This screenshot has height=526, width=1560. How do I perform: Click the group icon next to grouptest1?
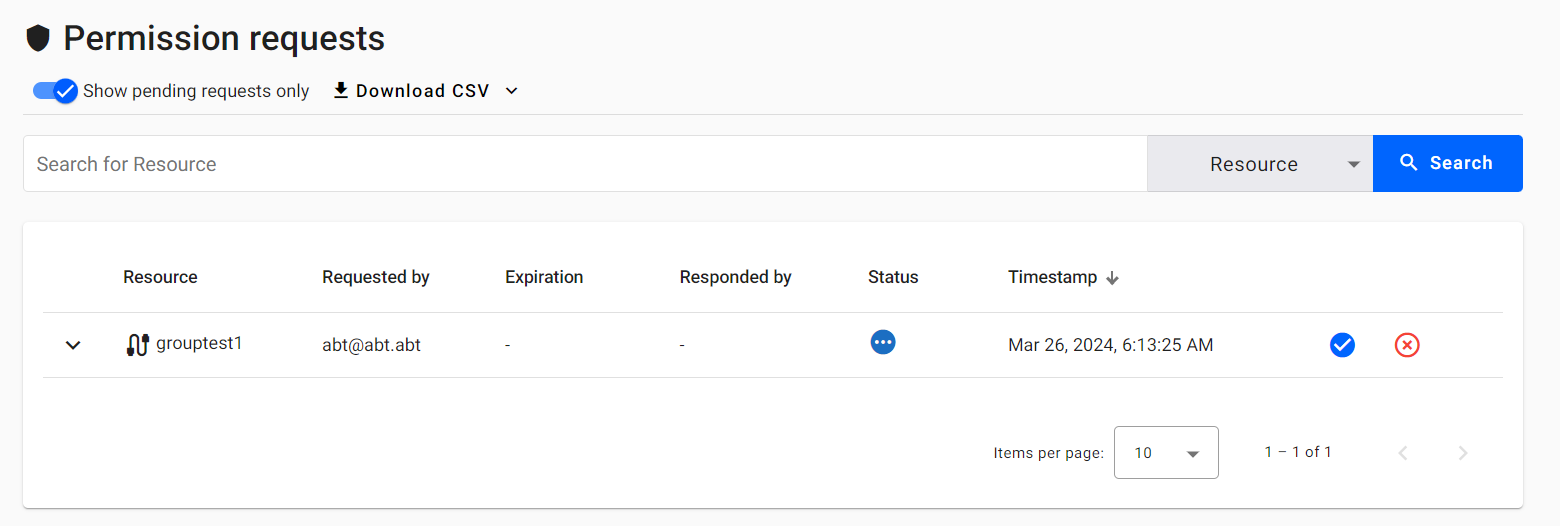pos(138,345)
